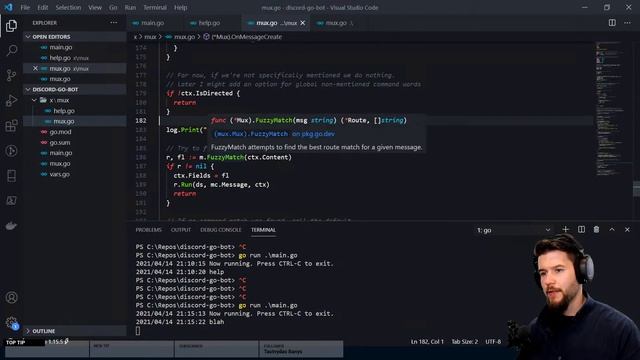The image size is (640, 360).
Task: Click the Ln 182, Col 1 status item
Action: point(427,342)
